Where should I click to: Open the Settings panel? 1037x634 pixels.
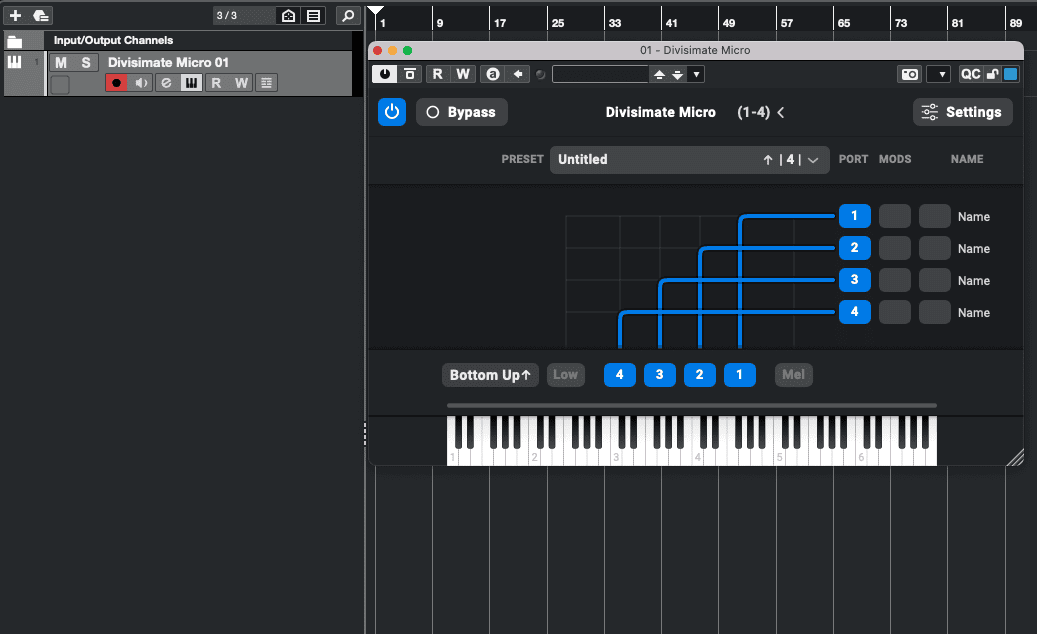[x=962, y=112]
